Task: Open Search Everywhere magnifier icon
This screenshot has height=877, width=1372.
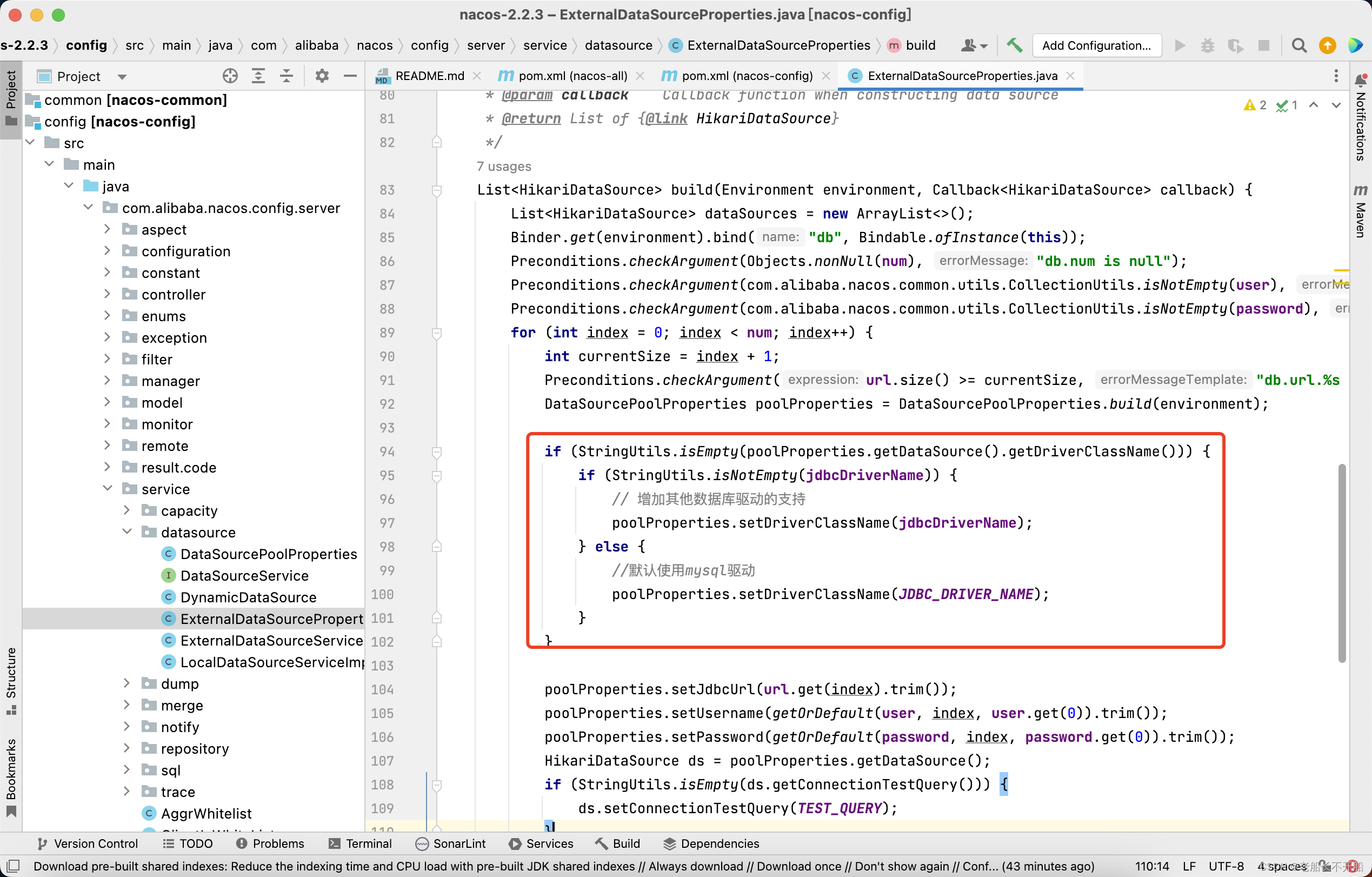Action: tap(1299, 45)
